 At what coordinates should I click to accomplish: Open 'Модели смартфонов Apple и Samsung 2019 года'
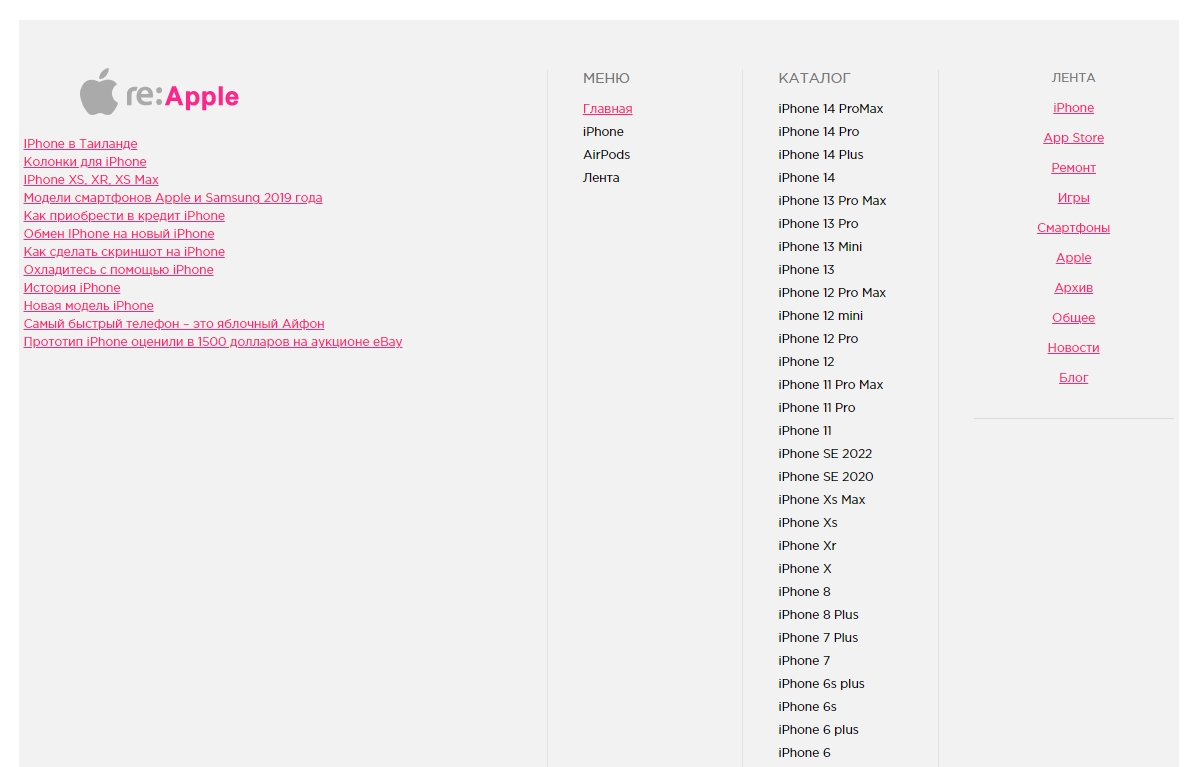(172, 197)
